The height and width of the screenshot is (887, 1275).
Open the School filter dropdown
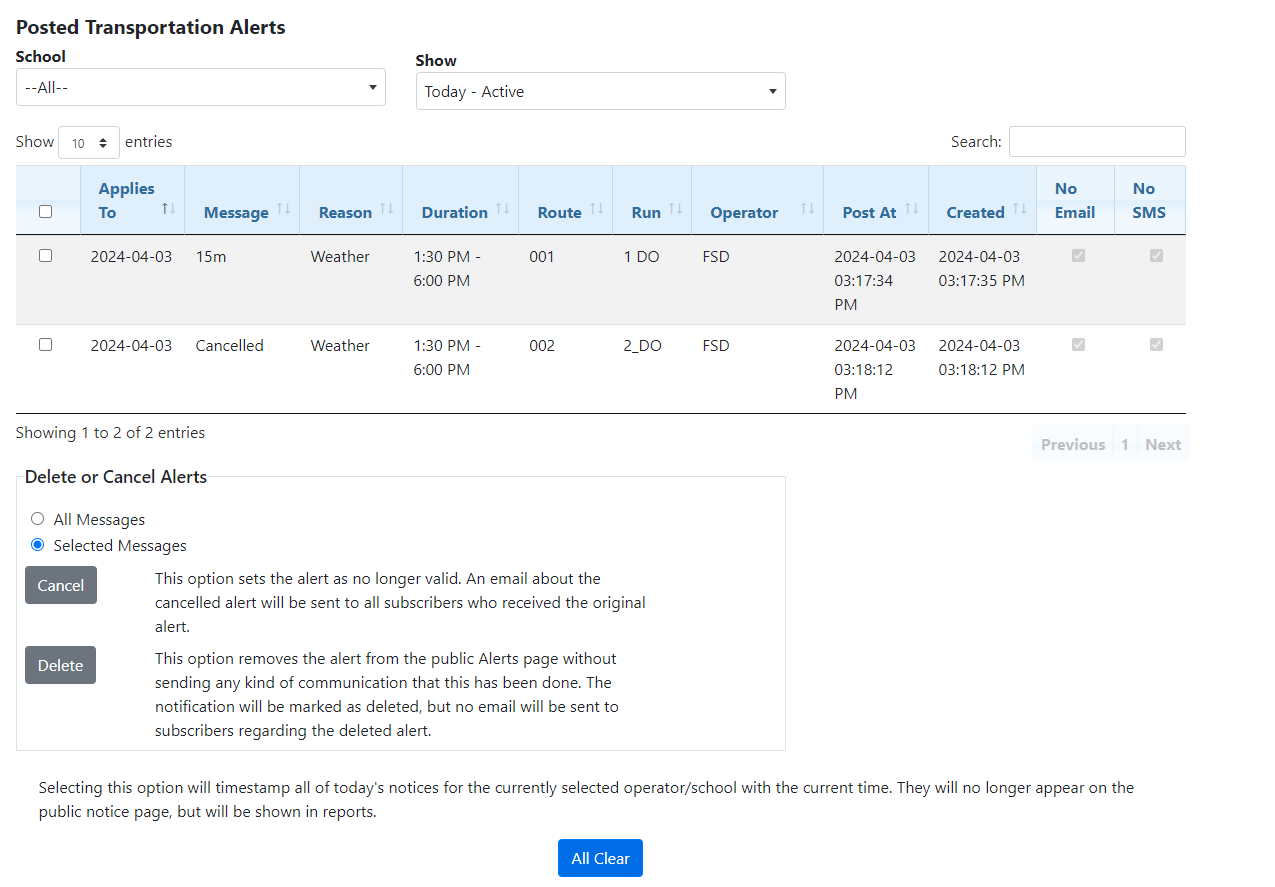click(x=200, y=87)
